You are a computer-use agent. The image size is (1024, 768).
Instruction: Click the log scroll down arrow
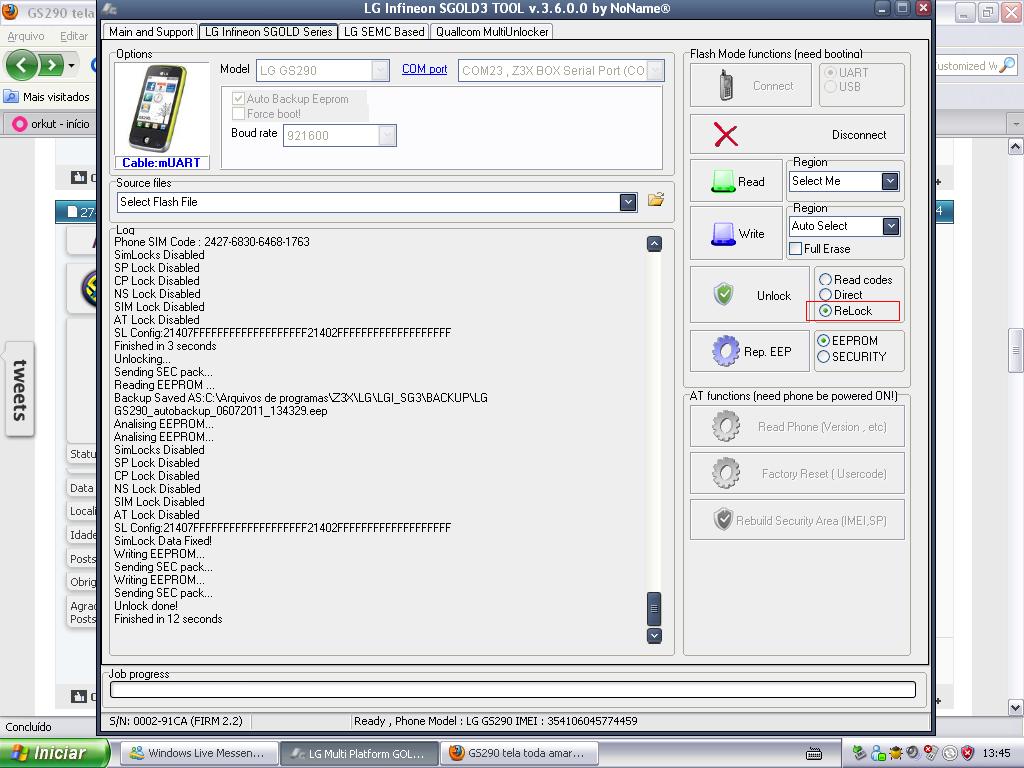(x=654, y=635)
